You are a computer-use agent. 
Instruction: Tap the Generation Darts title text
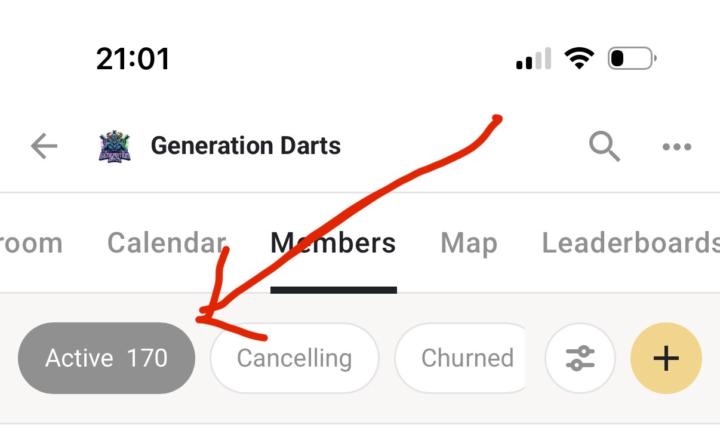(246, 146)
